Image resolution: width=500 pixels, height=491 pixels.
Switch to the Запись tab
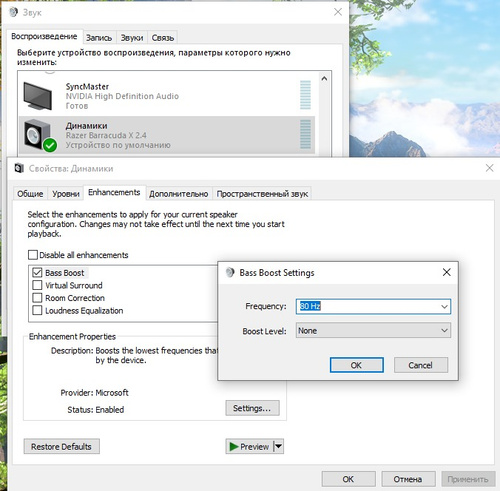[x=99, y=38]
